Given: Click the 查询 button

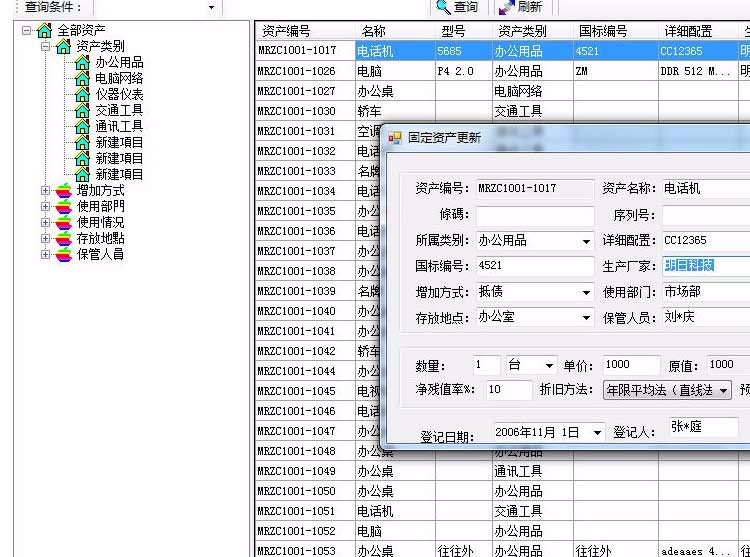Looking at the screenshot, I should pos(457,7).
